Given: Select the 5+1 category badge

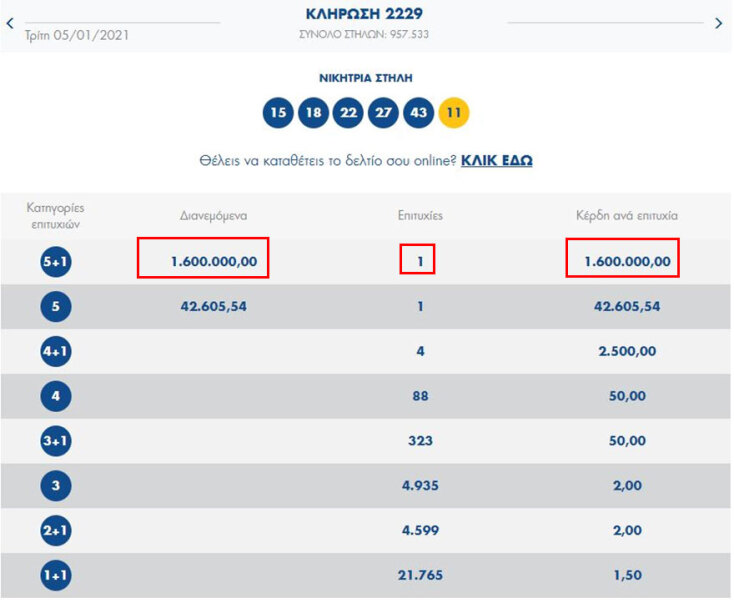Looking at the screenshot, I should coord(55,262).
